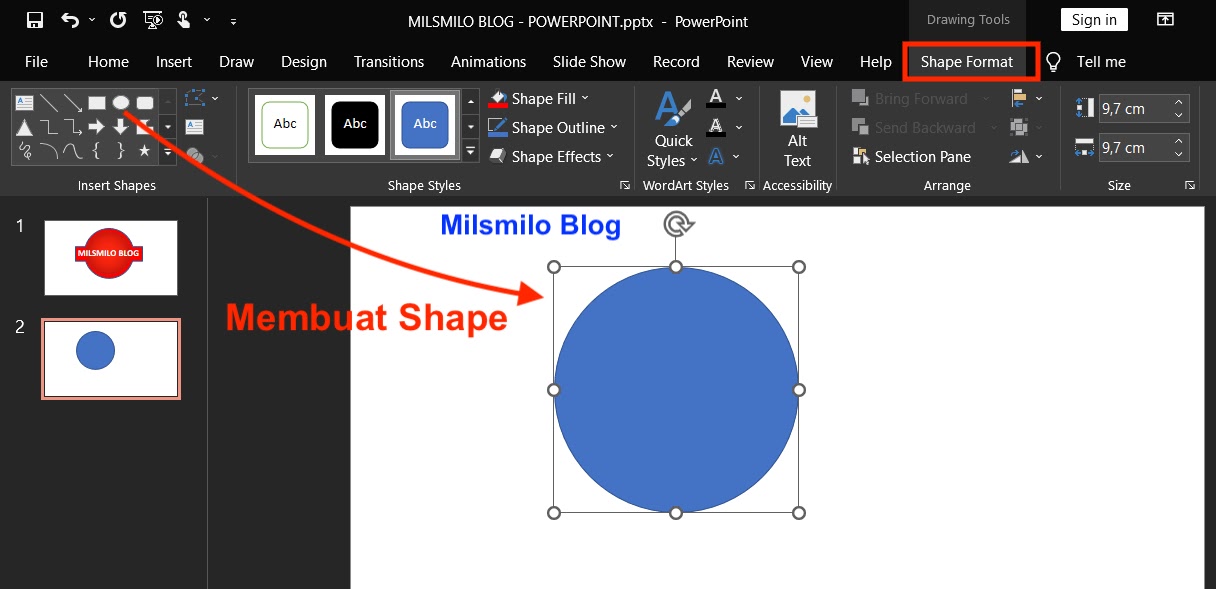Start slideshow from beginning icon in title bar
The height and width of the screenshot is (589, 1216).
click(x=153, y=20)
